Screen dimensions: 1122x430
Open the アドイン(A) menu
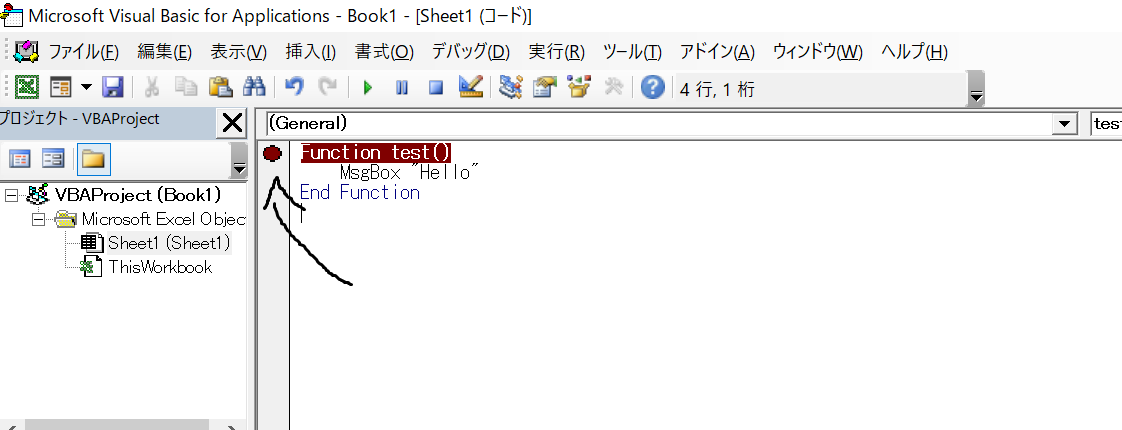coord(717,52)
